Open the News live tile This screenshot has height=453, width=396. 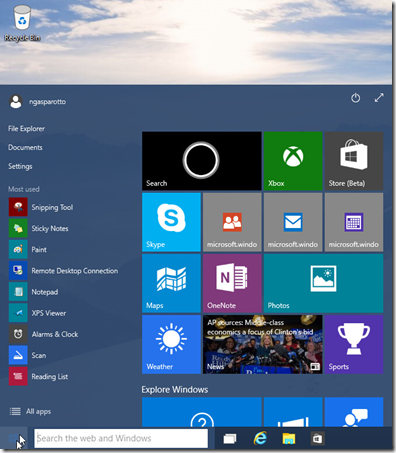(x=263, y=344)
